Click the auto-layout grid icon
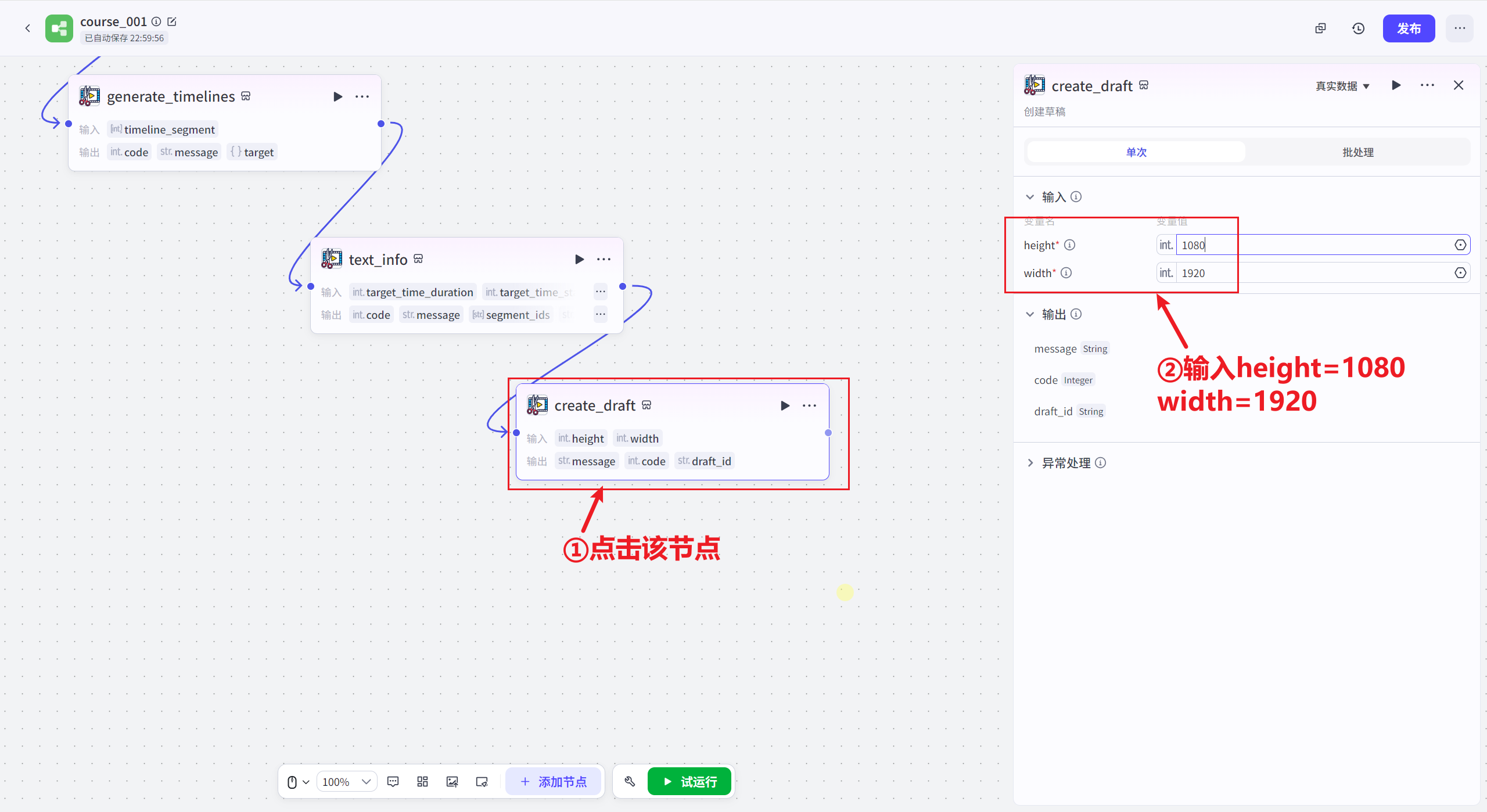 tap(422, 781)
